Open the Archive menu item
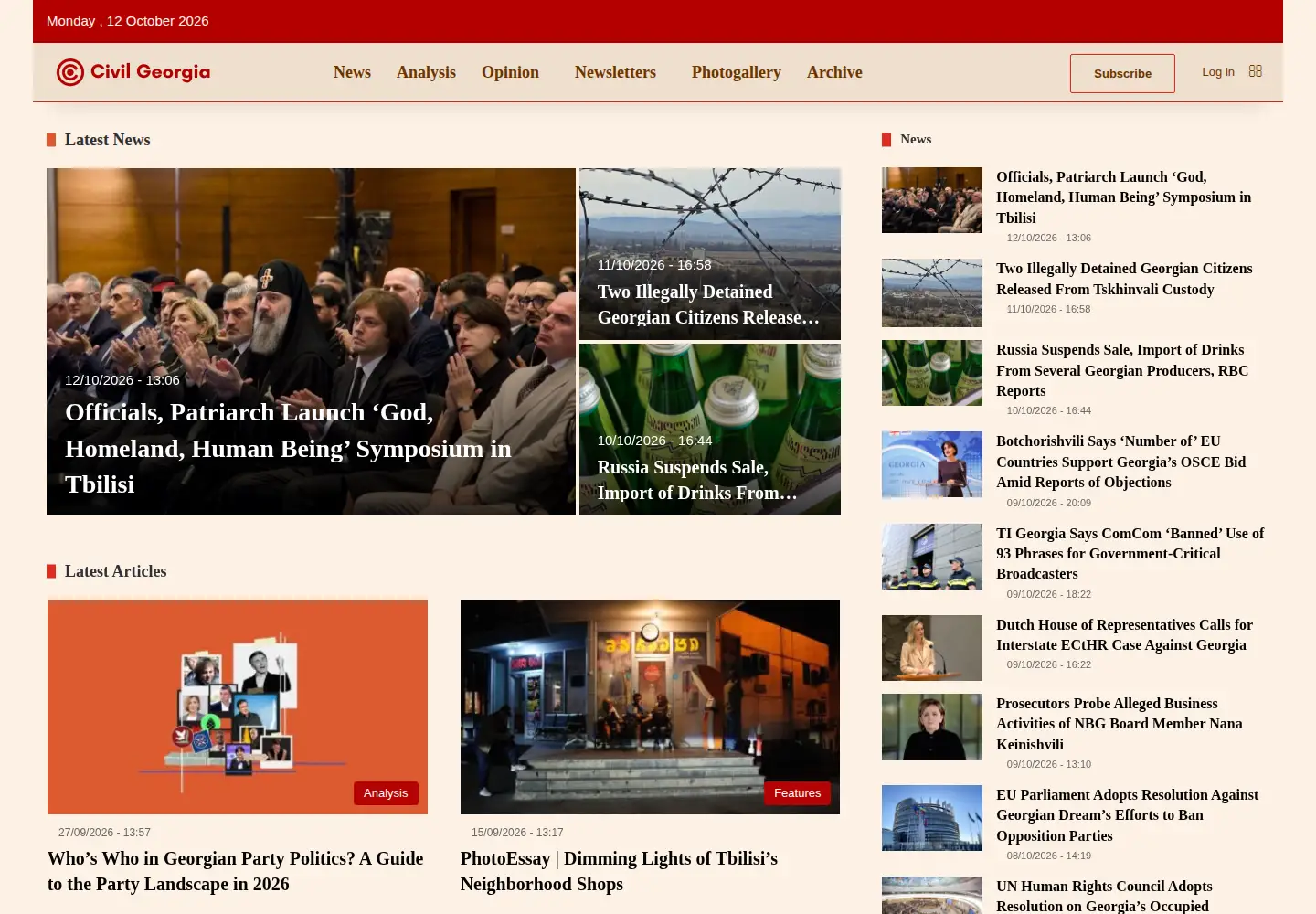 [834, 72]
